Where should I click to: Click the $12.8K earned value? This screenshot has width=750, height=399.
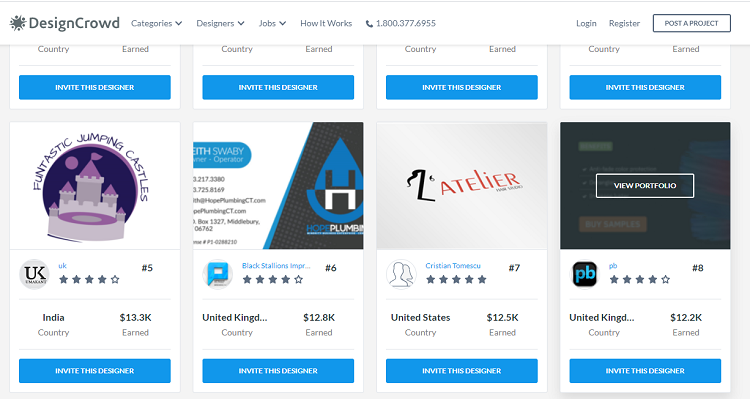pos(319,318)
